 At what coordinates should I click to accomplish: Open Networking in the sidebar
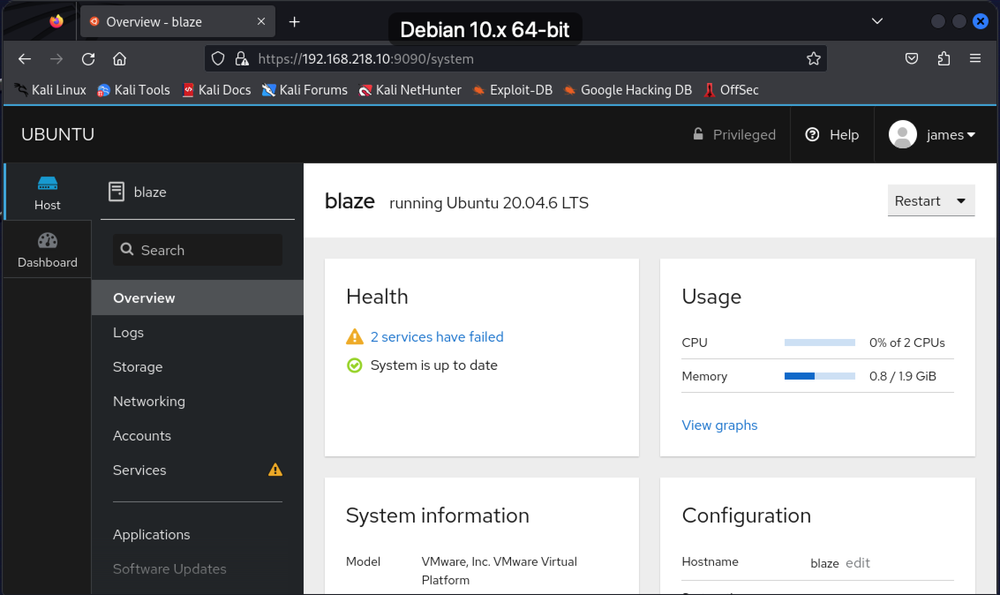[198, 401]
